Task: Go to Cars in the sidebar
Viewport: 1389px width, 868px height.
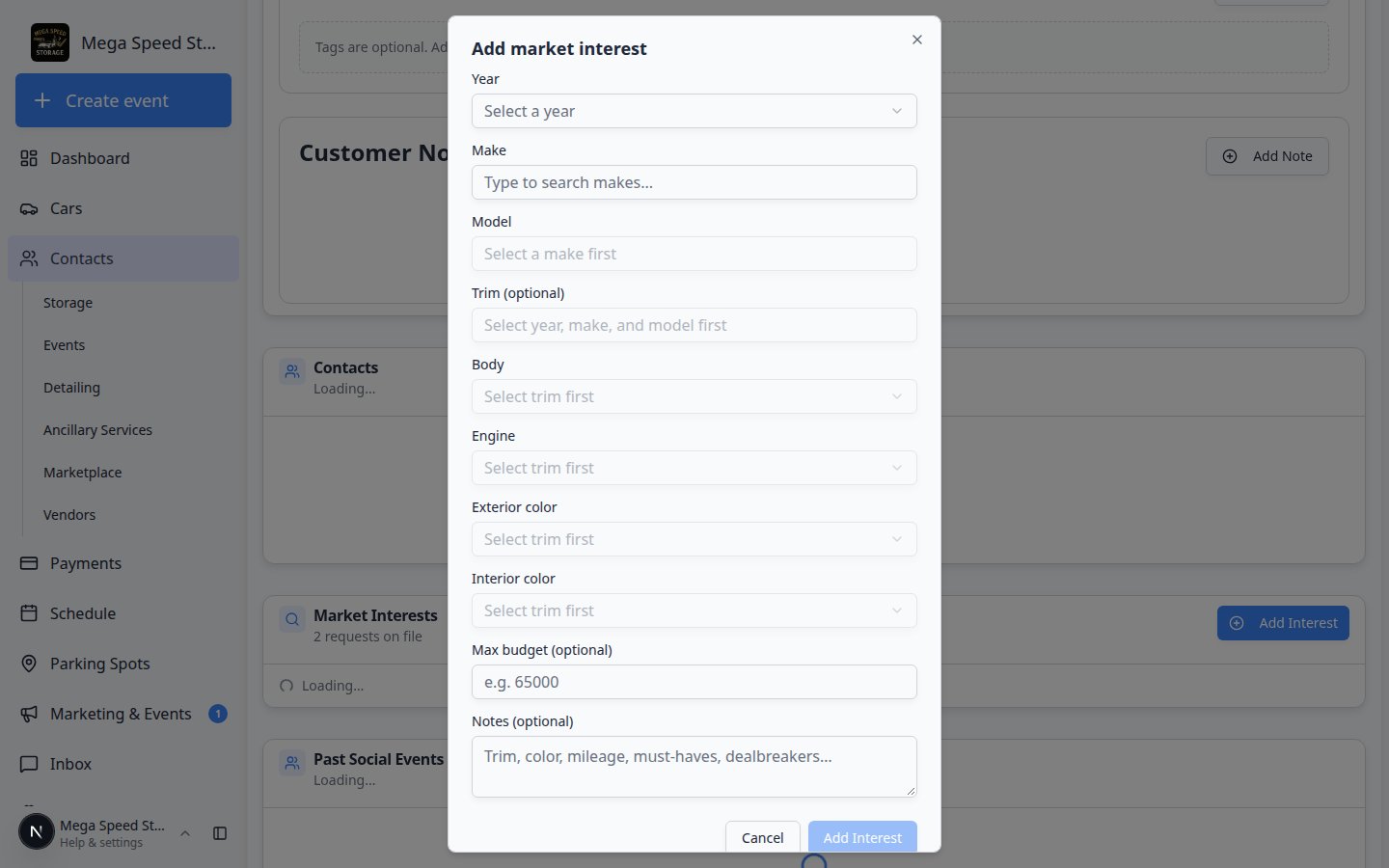Action: point(123,208)
